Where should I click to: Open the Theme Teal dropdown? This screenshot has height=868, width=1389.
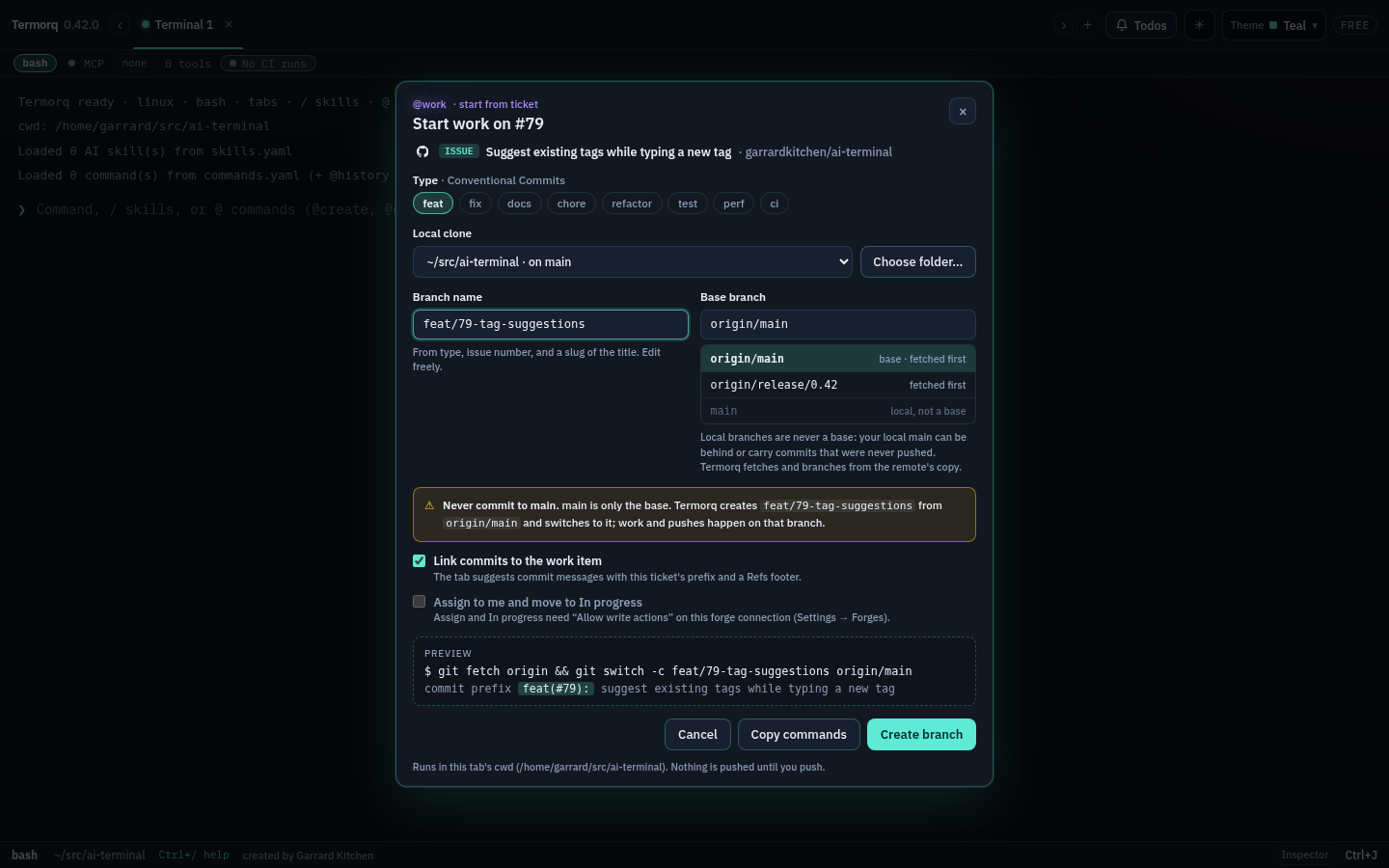[x=1274, y=25]
